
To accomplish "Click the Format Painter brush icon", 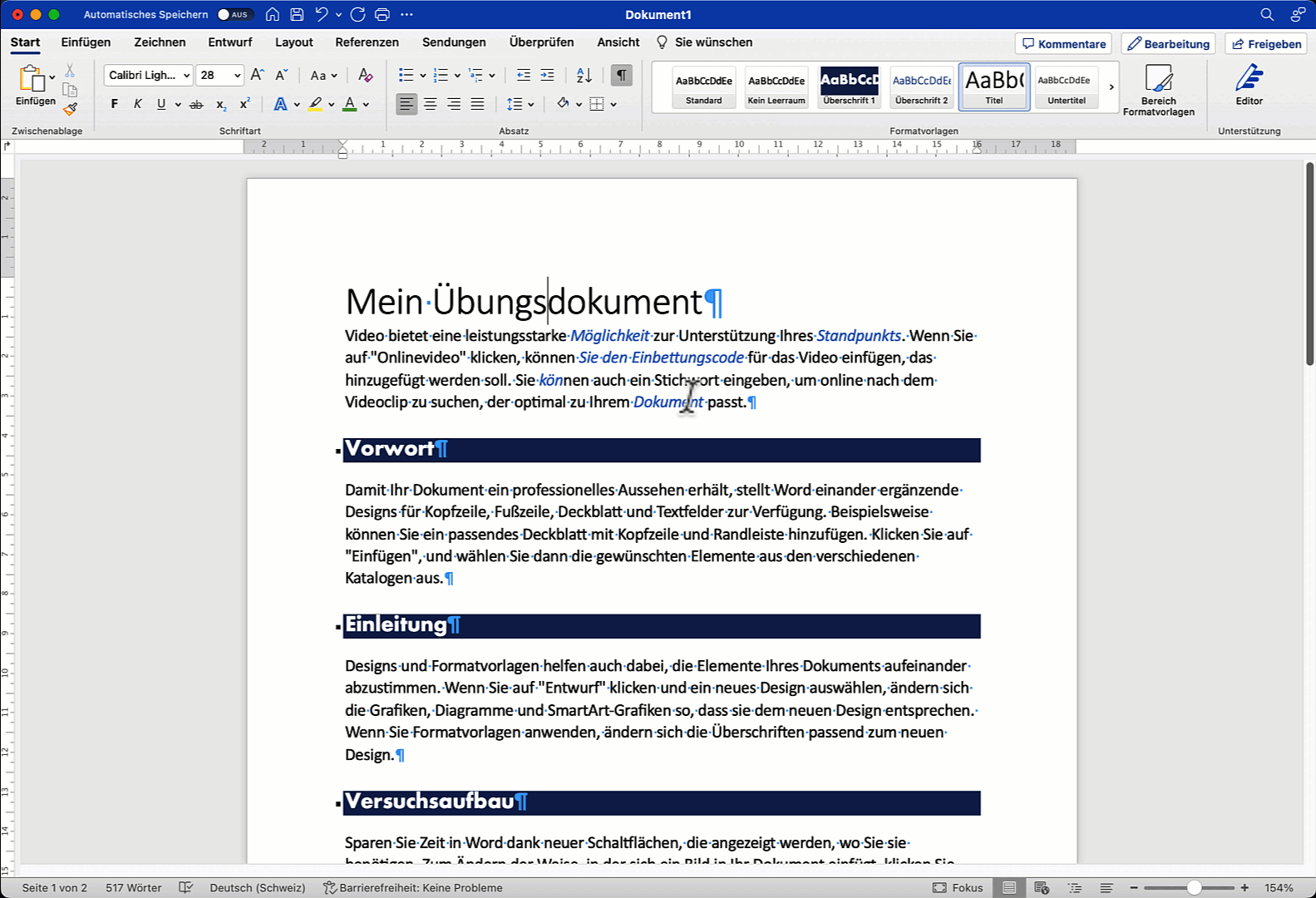I will (x=71, y=109).
